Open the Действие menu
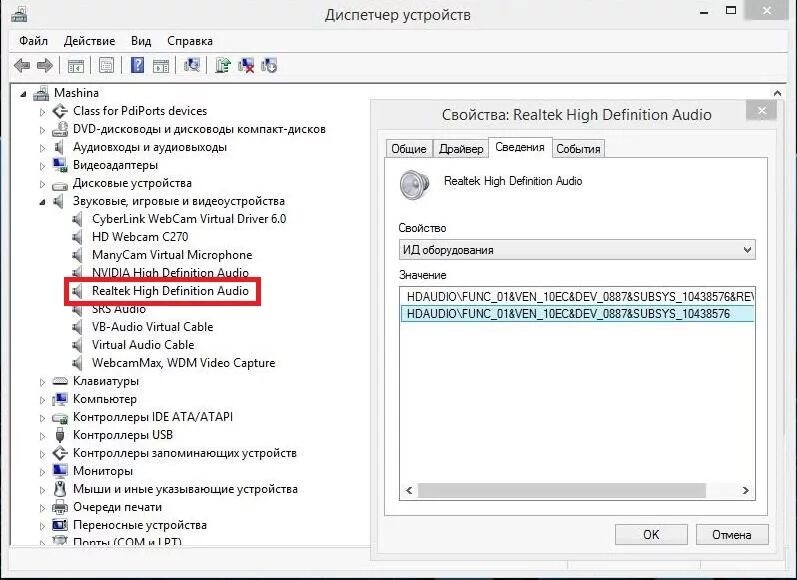This screenshot has height=580, width=797. tap(89, 41)
